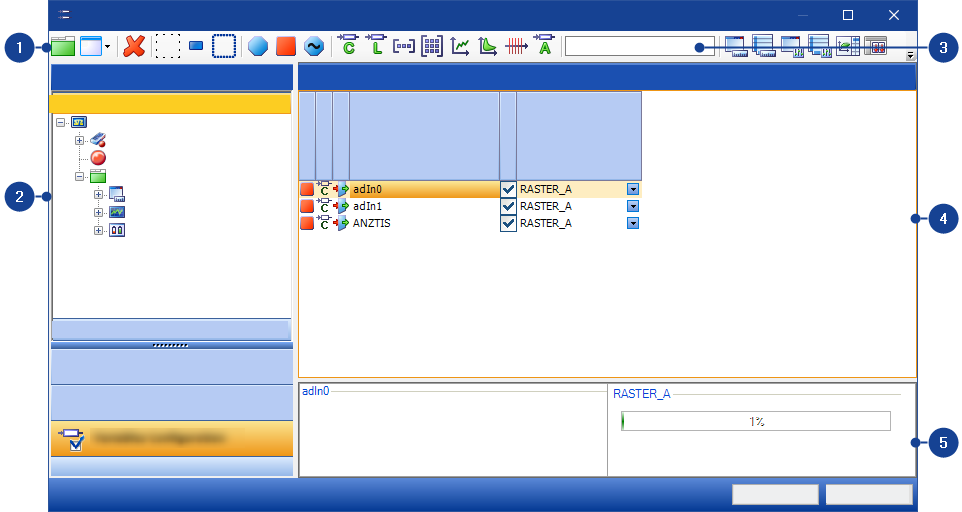
Task: Click the orange square toolbar icon
Action: (x=286, y=46)
